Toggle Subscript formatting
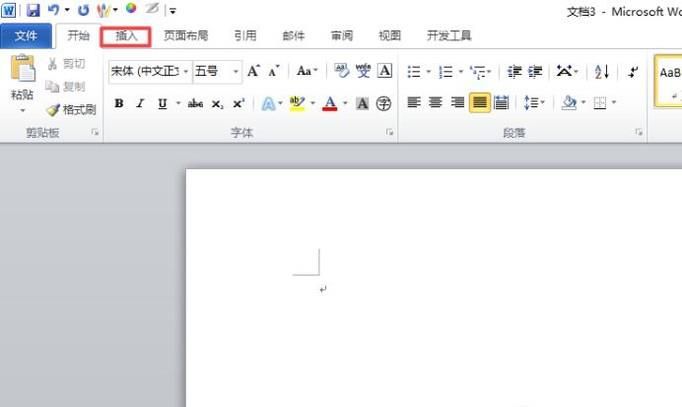Image resolution: width=682 pixels, height=407 pixels. pos(217,104)
